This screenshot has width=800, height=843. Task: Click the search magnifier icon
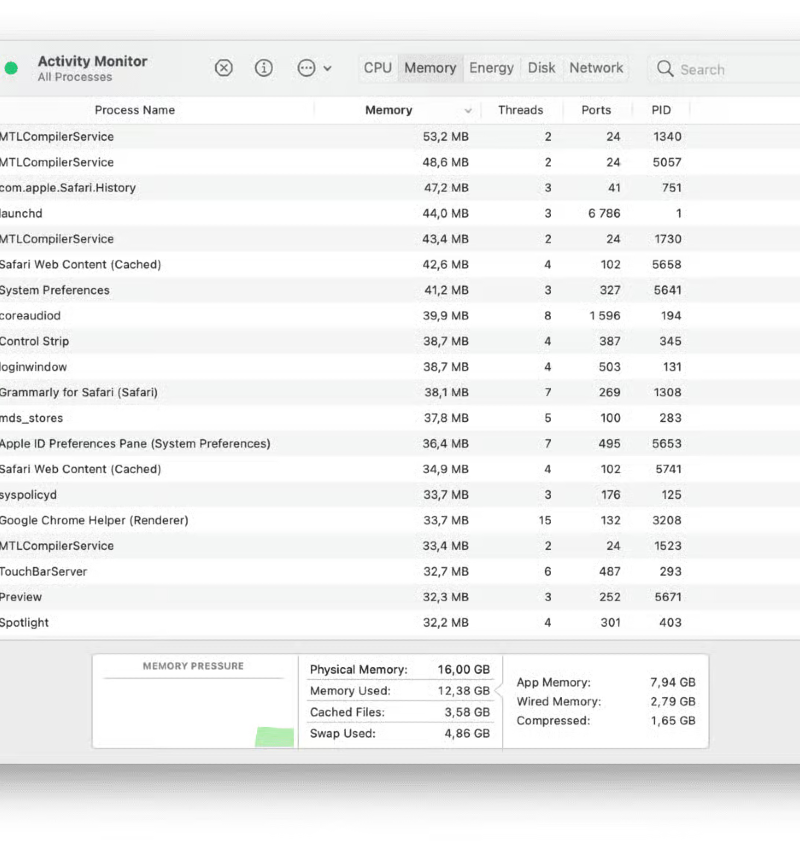point(665,69)
